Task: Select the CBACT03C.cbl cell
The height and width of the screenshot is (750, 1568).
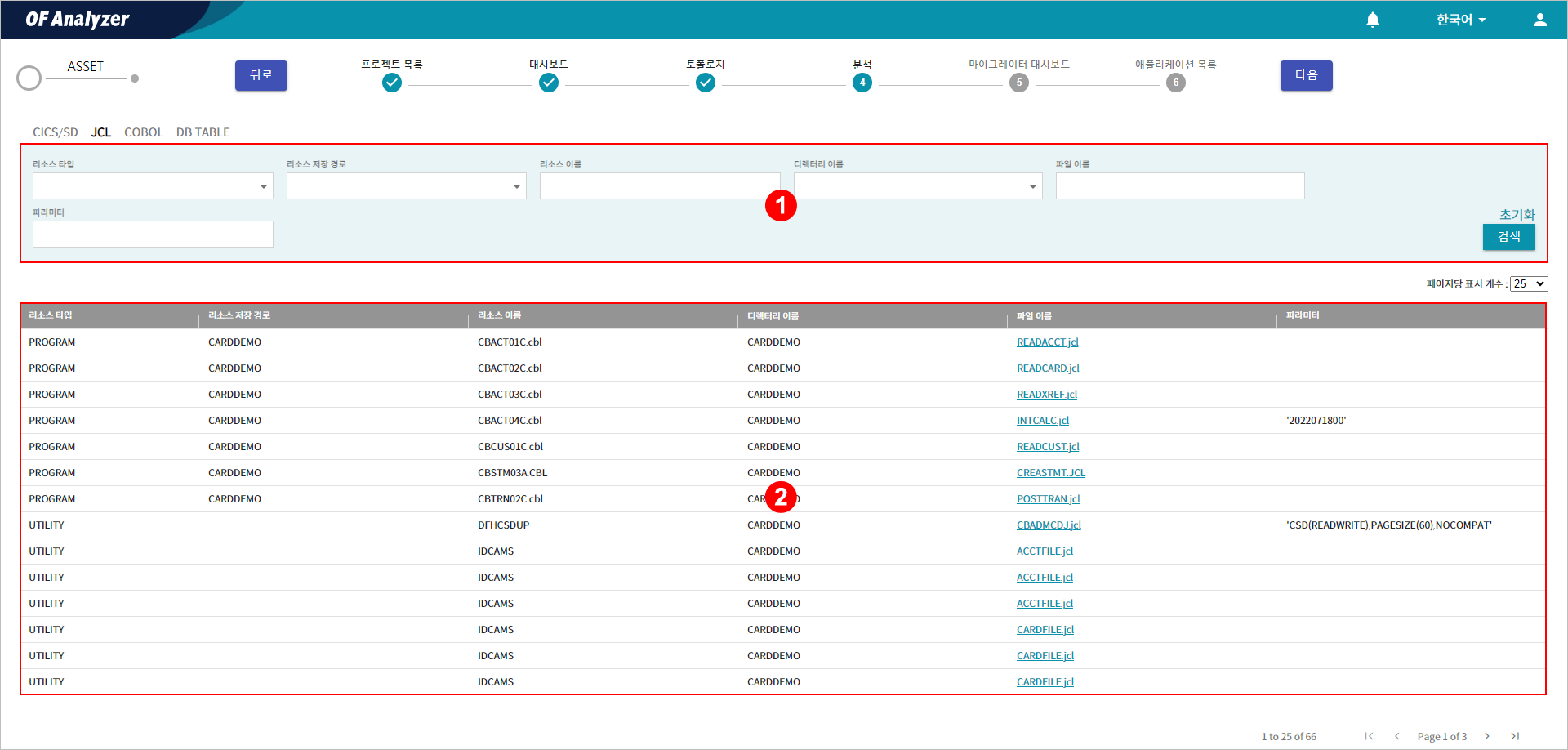Action: 510,395
